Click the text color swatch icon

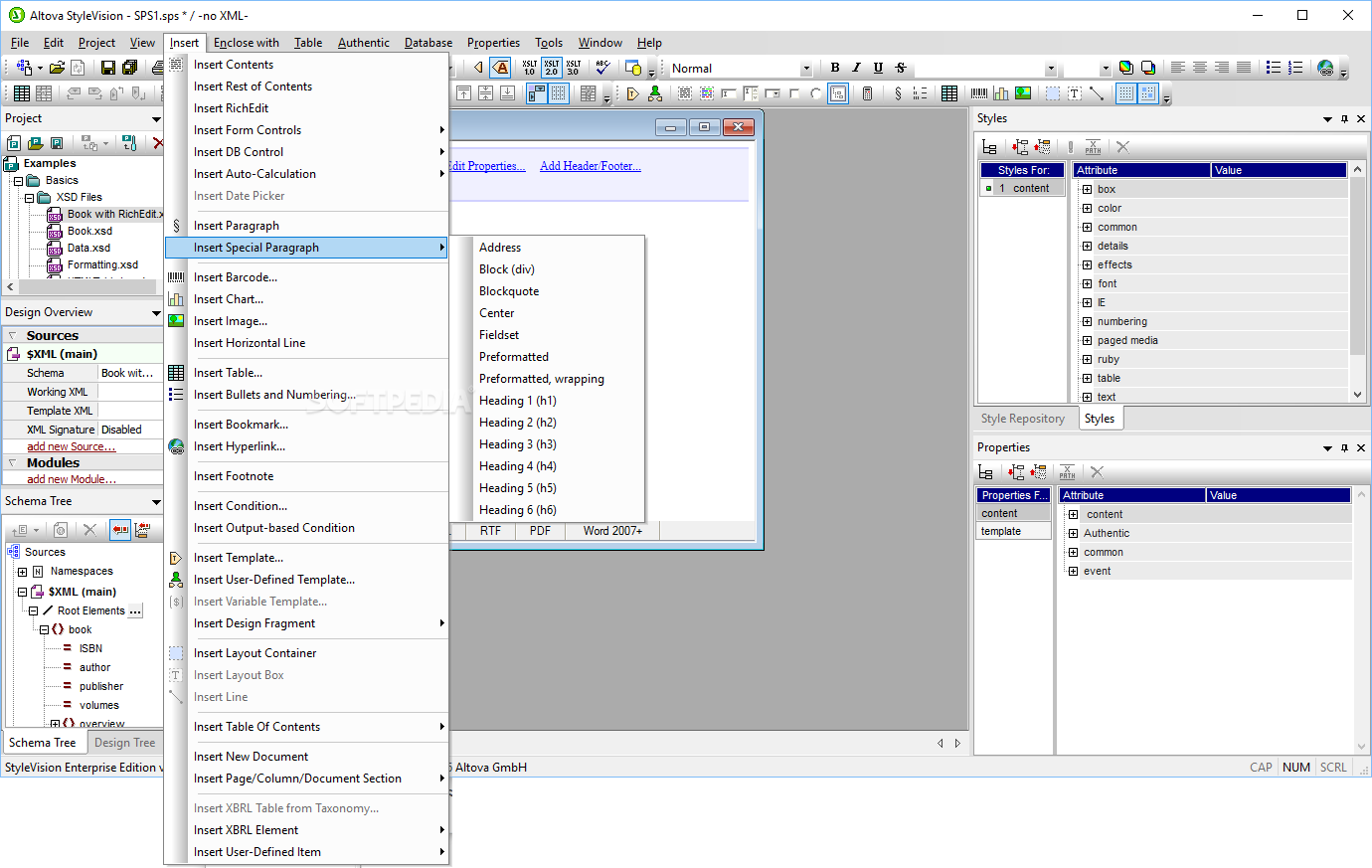point(1125,68)
